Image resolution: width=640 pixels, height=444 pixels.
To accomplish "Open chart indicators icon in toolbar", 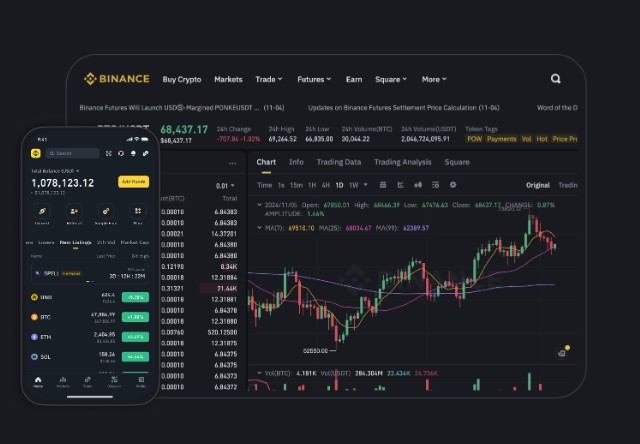I will pos(400,185).
